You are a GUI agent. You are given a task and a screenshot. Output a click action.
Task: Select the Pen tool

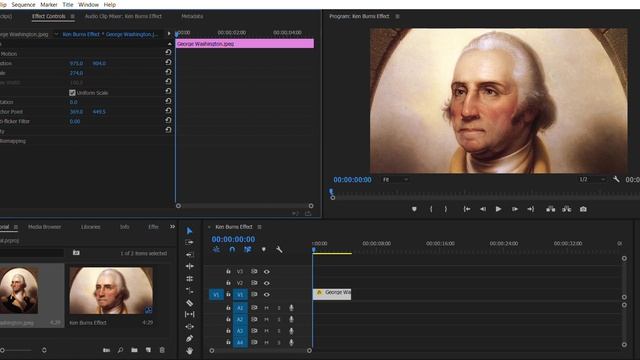(x=189, y=338)
